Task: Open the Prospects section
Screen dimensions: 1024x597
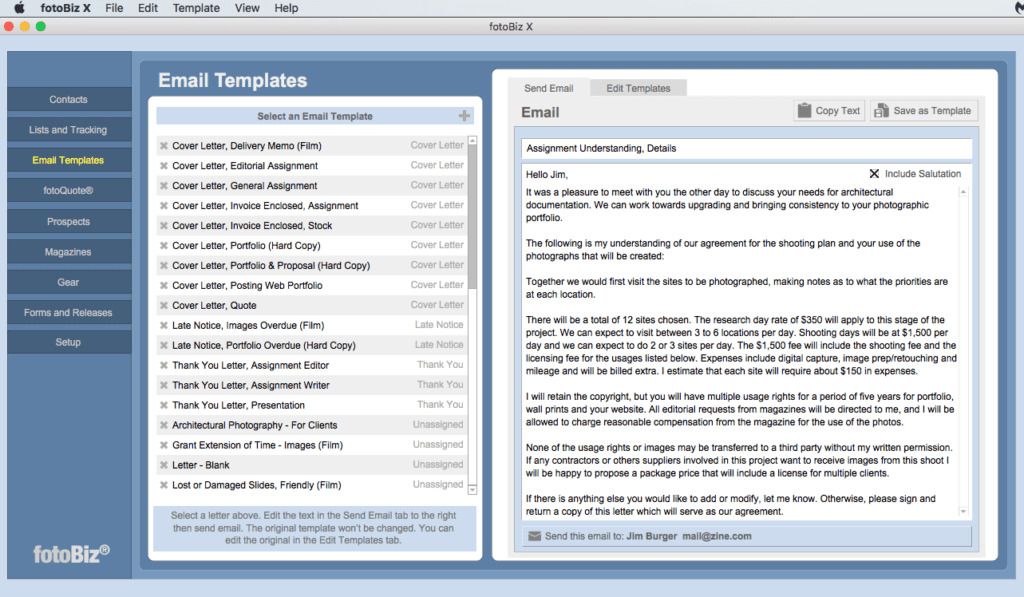Action: pyautogui.click(x=69, y=221)
